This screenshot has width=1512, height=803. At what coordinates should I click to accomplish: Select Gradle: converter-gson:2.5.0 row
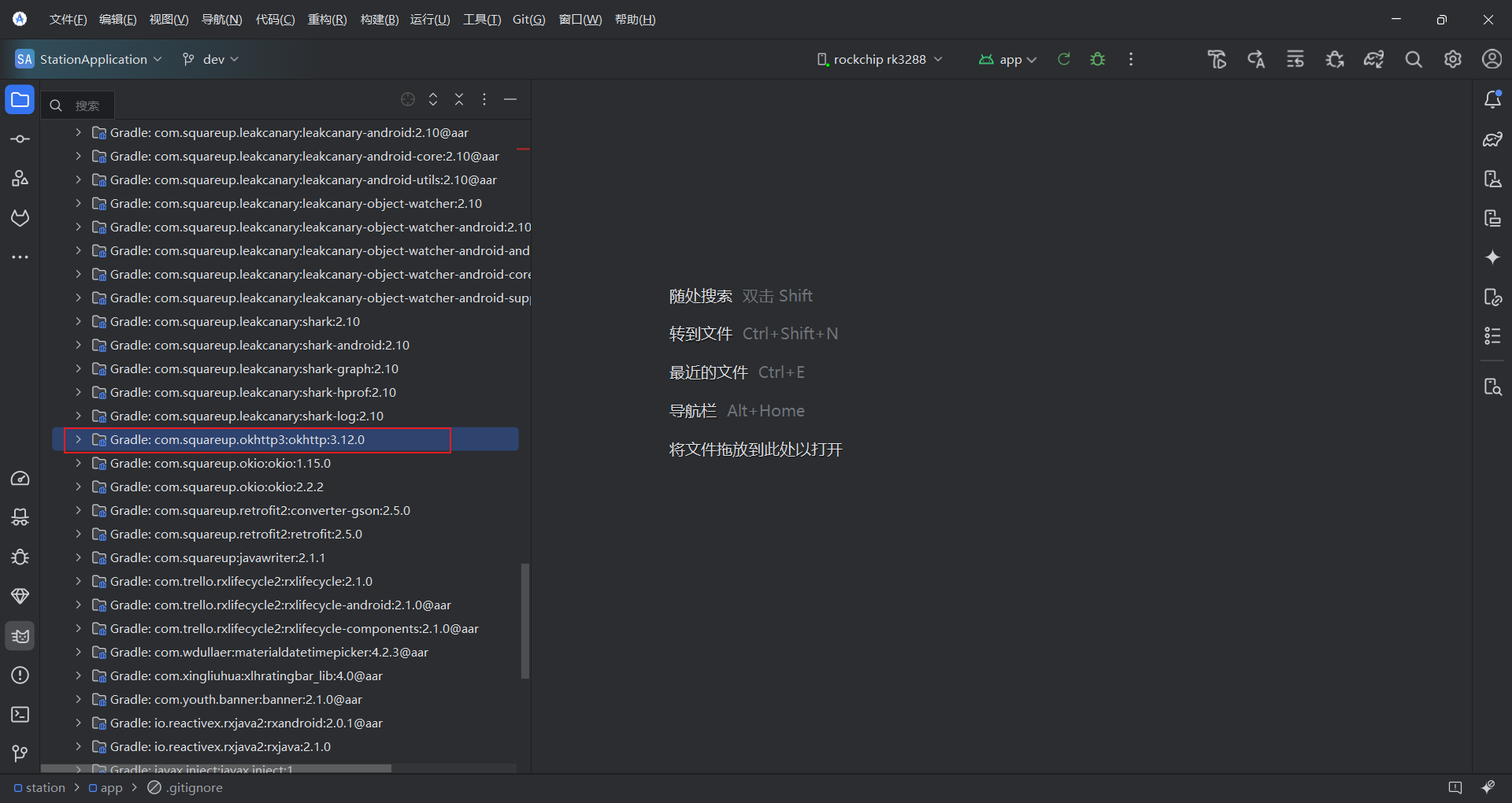[285, 510]
